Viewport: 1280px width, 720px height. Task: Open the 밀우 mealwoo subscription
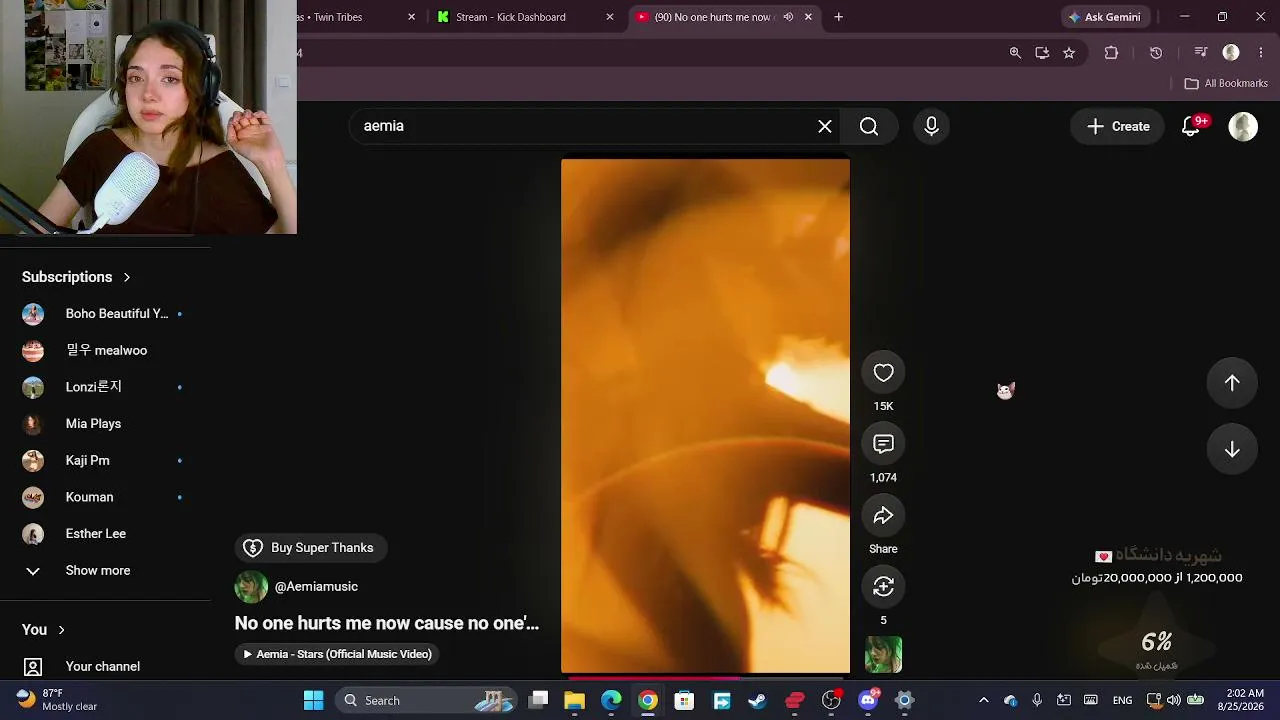pyautogui.click(x=105, y=351)
